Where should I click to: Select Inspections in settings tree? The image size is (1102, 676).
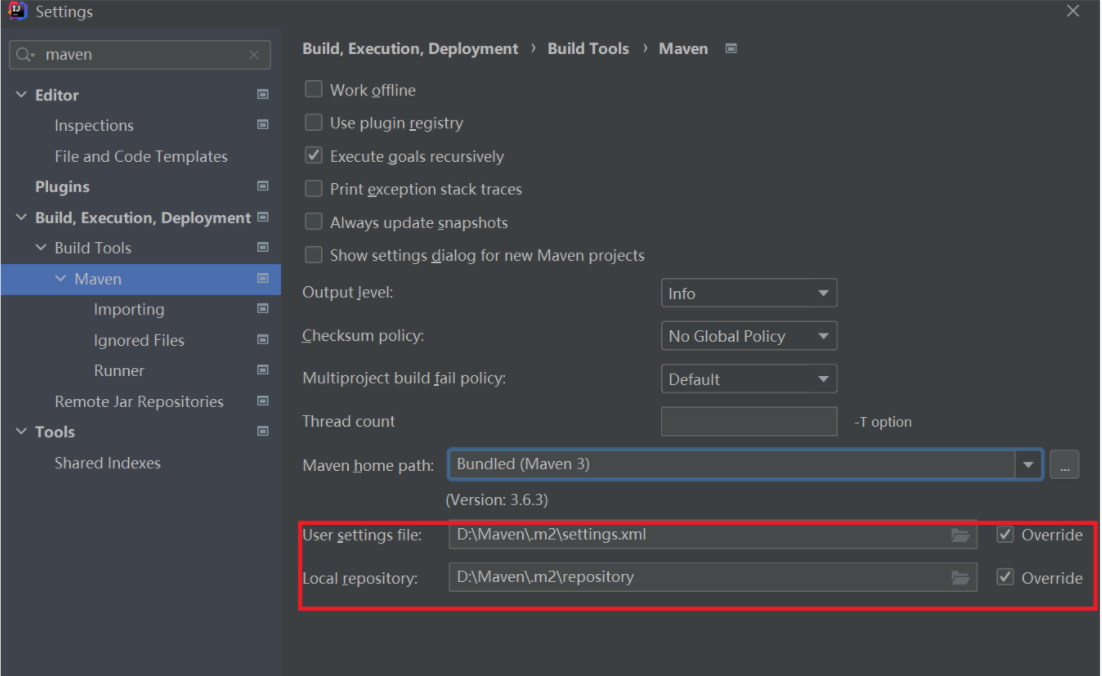click(94, 125)
